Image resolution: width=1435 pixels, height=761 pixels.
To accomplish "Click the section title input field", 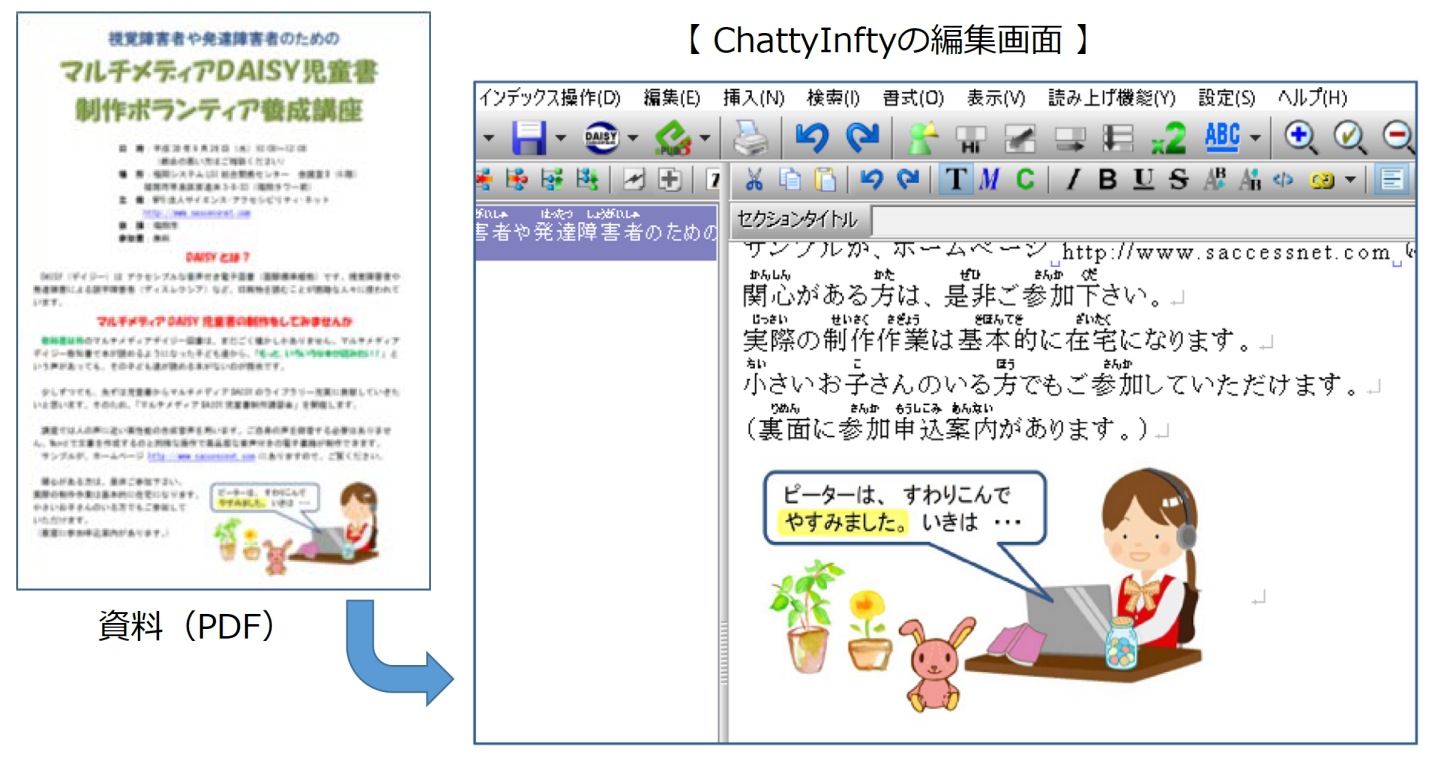I will click(x=1145, y=220).
